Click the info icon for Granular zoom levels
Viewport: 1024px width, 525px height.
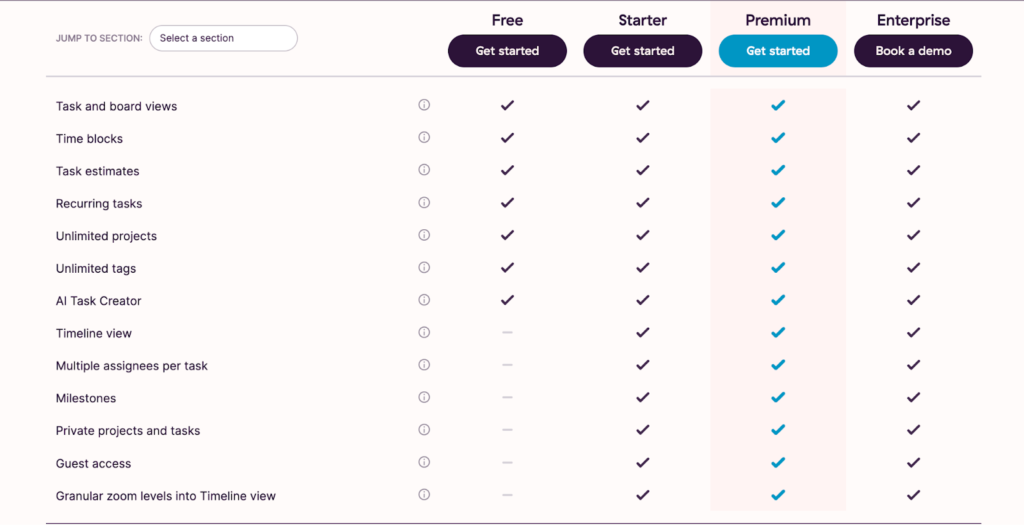[424, 494]
